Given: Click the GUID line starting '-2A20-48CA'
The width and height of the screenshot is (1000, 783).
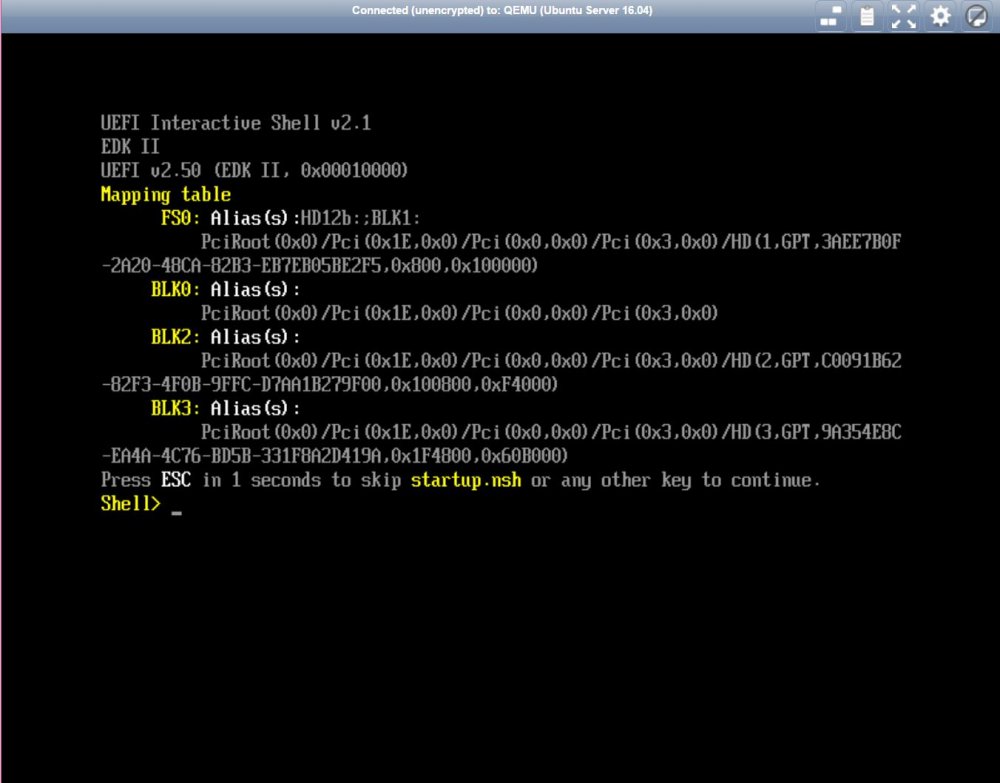Looking at the screenshot, I should tap(319, 265).
